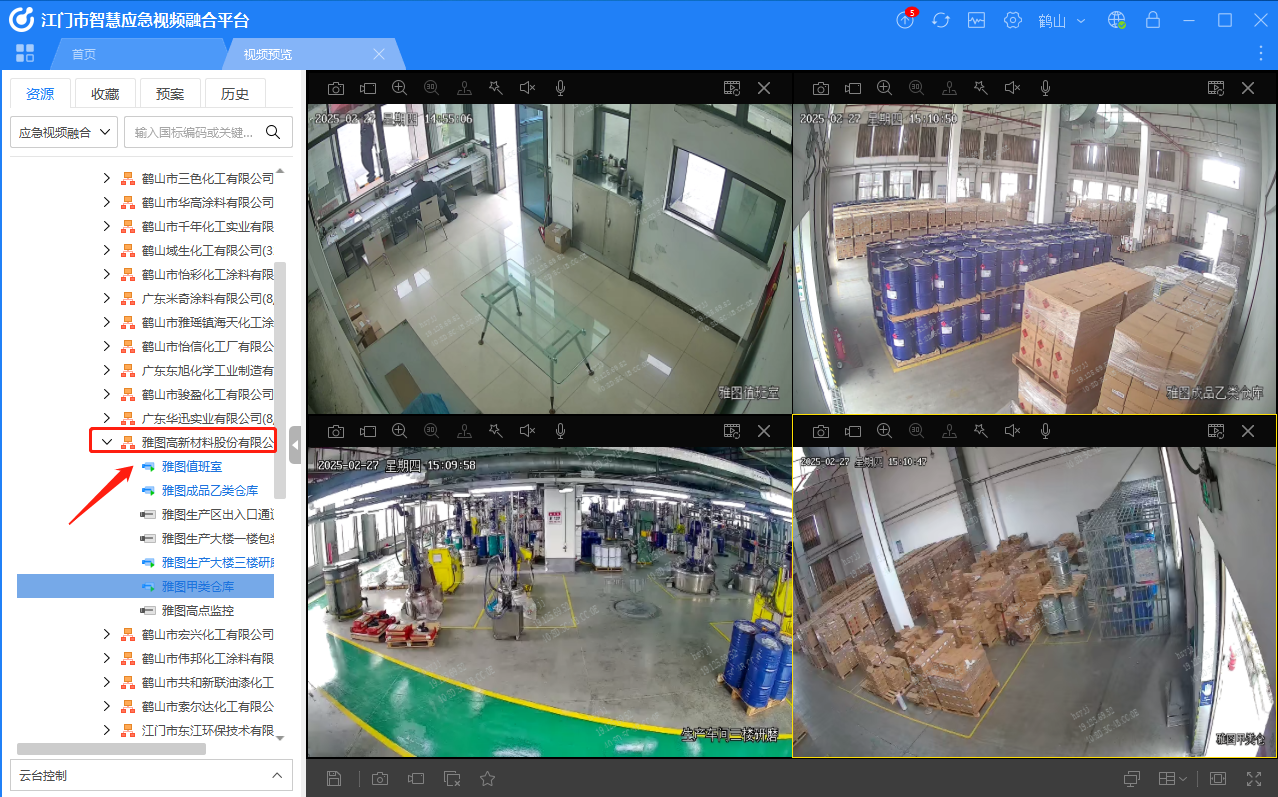Open the 应急视频融合 dropdown
Image resolution: width=1278 pixels, height=797 pixels.
pyautogui.click(x=65, y=132)
